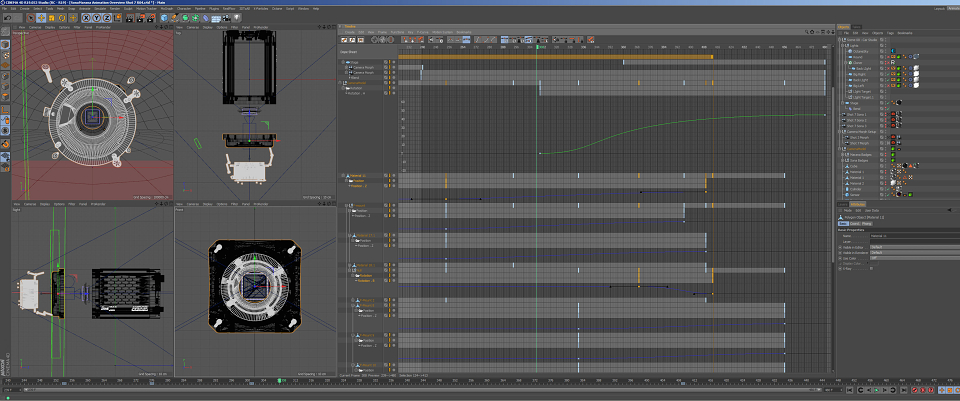960x401 pixels.
Task: Collapse the Camera Morph Group tree
Action: coord(840,132)
